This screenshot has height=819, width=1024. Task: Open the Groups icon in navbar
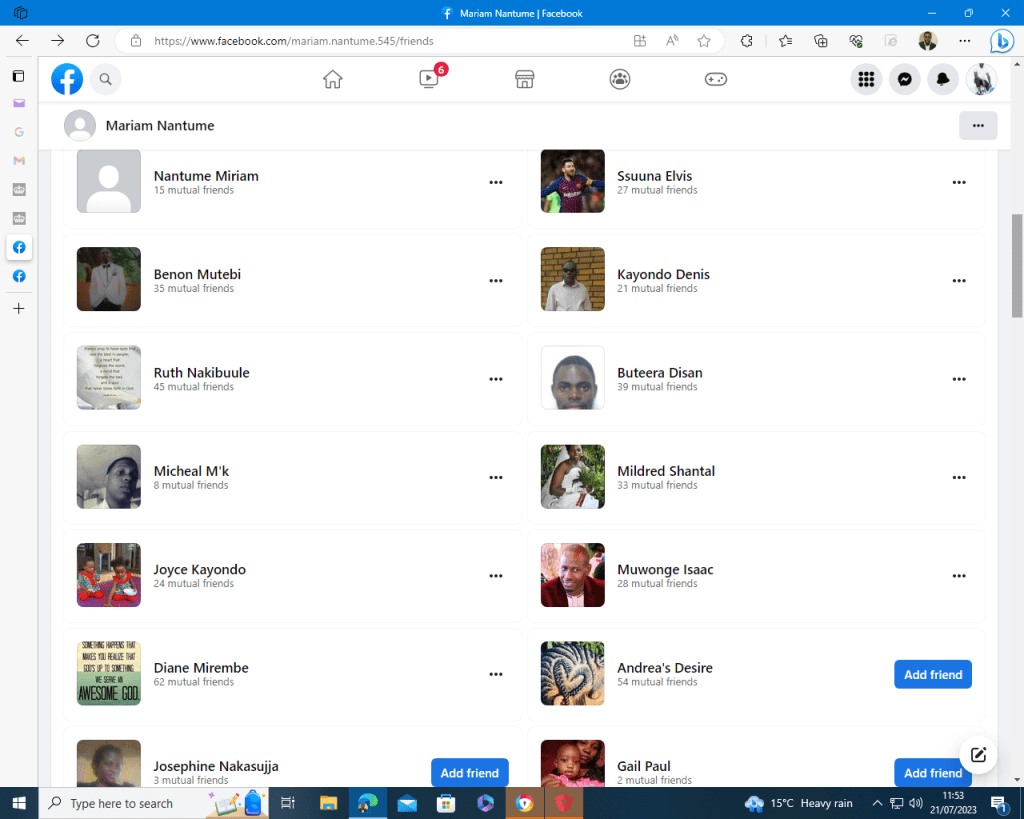[620, 79]
